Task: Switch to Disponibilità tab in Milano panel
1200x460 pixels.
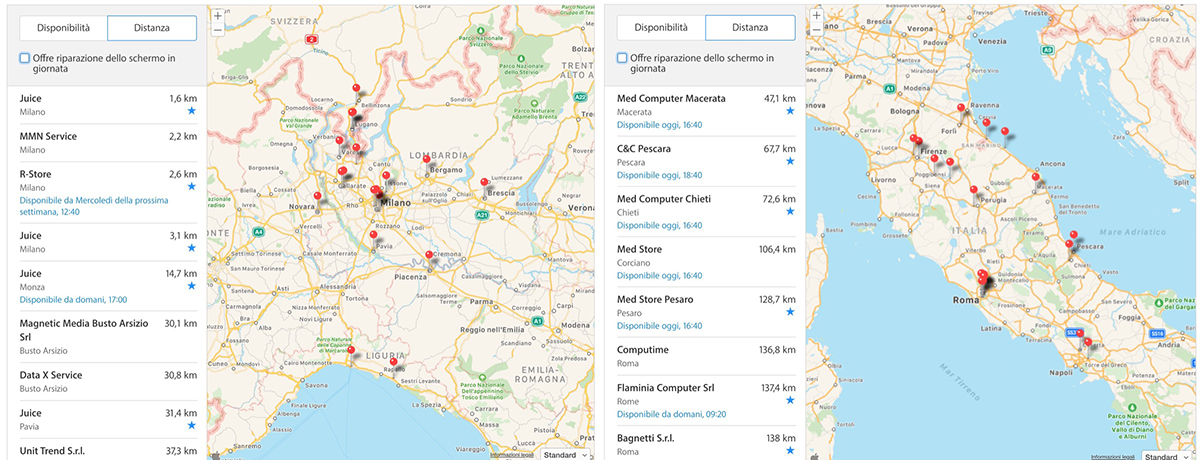Action: (64, 28)
